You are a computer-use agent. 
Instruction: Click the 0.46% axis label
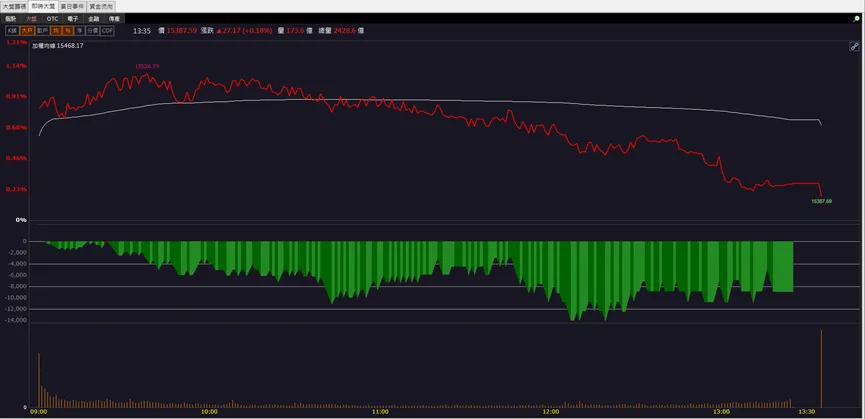pos(17,158)
